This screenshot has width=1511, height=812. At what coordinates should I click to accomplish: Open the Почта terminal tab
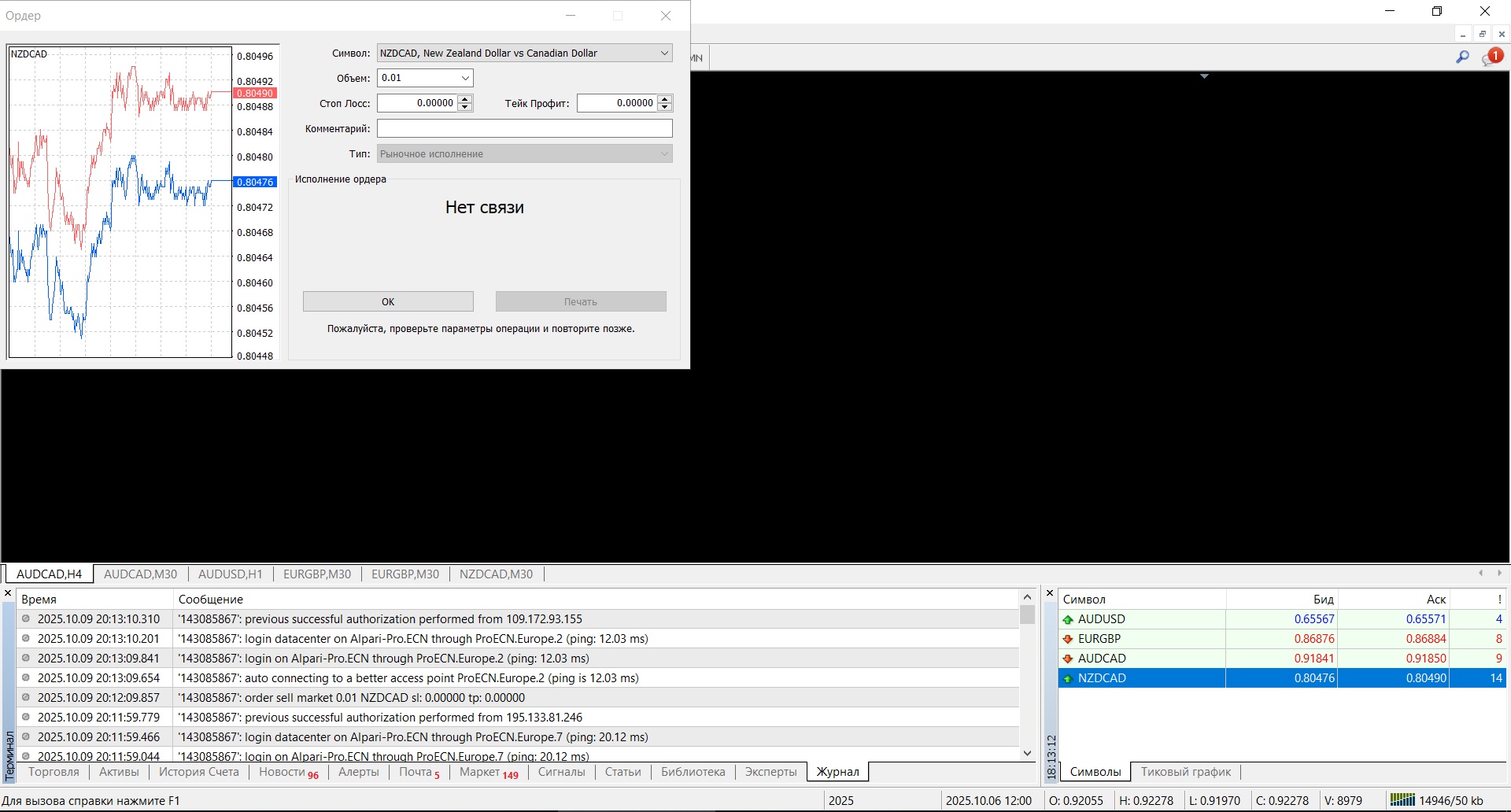tap(419, 773)
